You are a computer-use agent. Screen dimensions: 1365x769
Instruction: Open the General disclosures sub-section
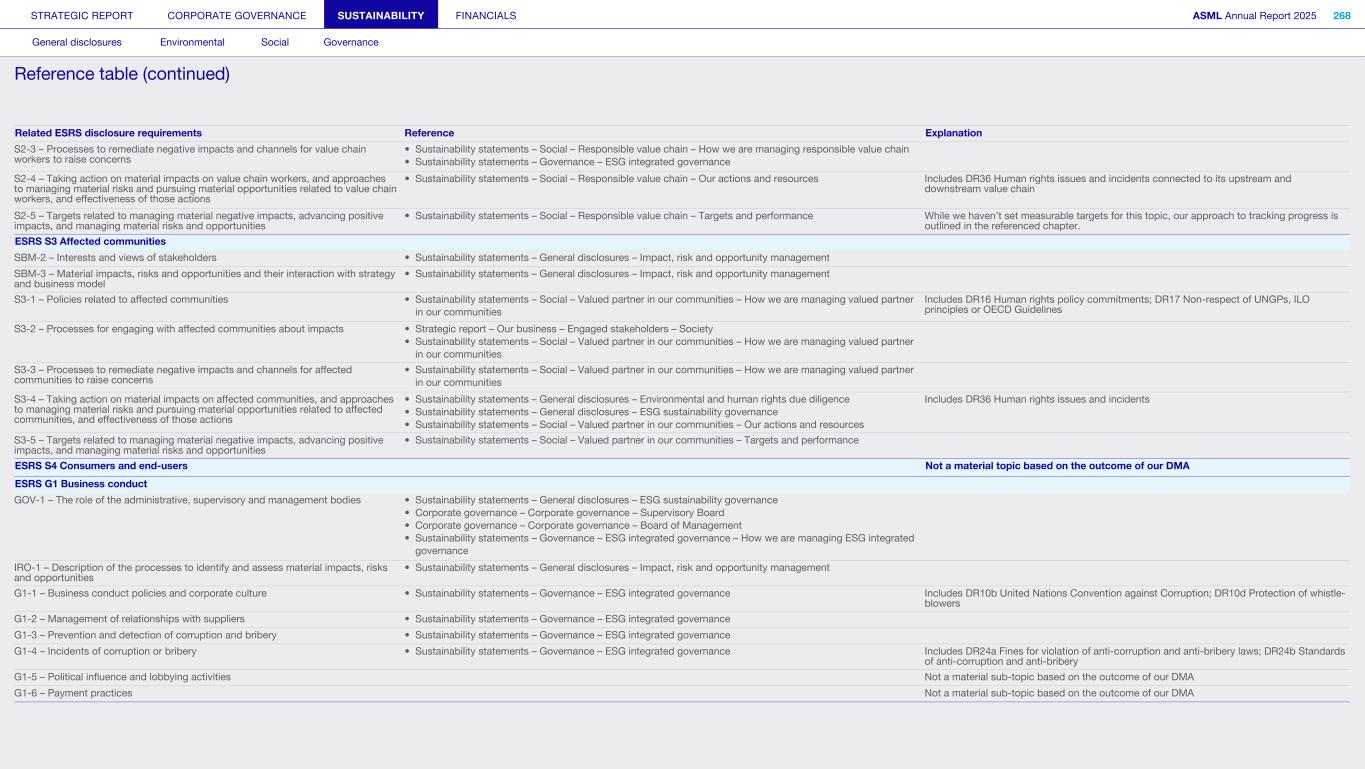tap(77, 42)
